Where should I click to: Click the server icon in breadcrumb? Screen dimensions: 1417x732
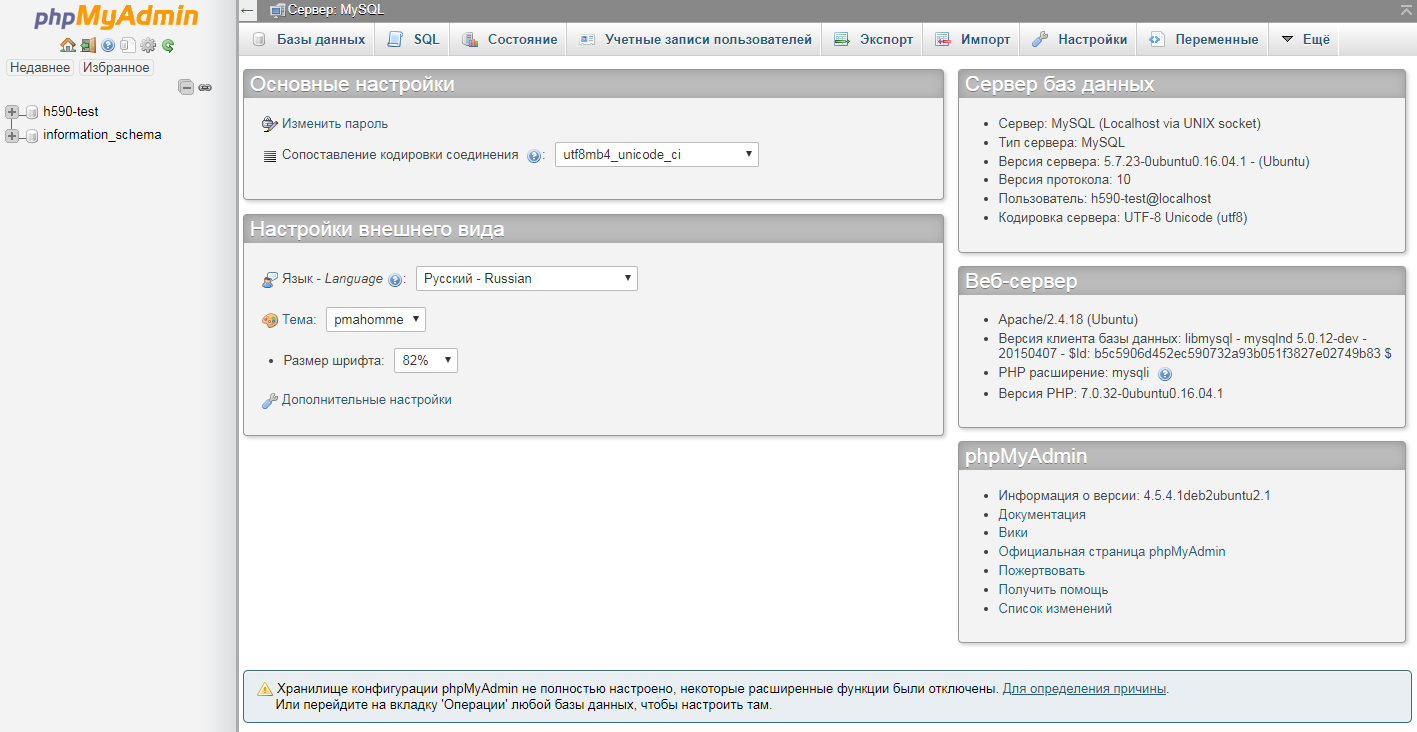point(278,10)
